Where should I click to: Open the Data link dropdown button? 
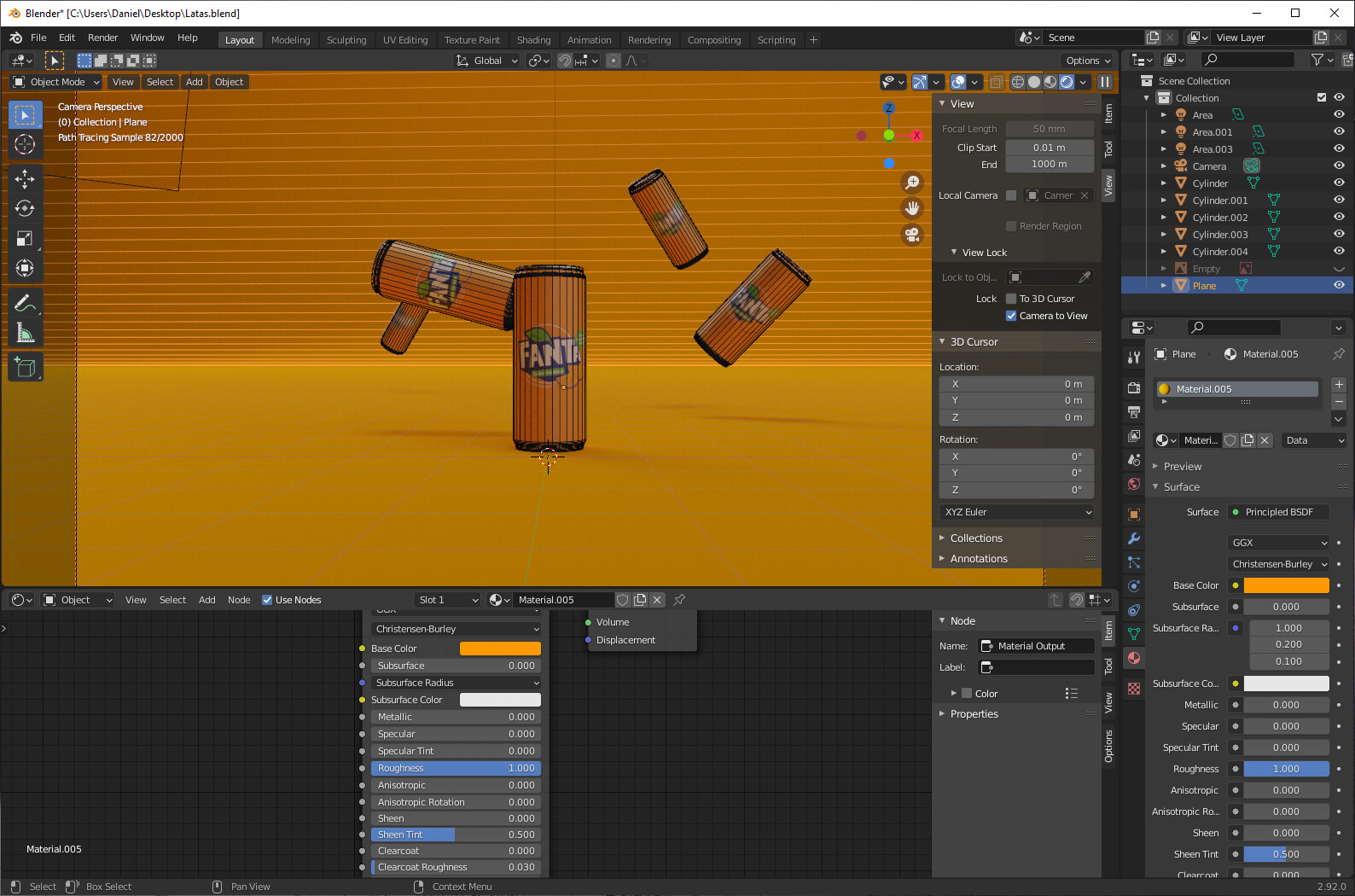point(1314,440)
